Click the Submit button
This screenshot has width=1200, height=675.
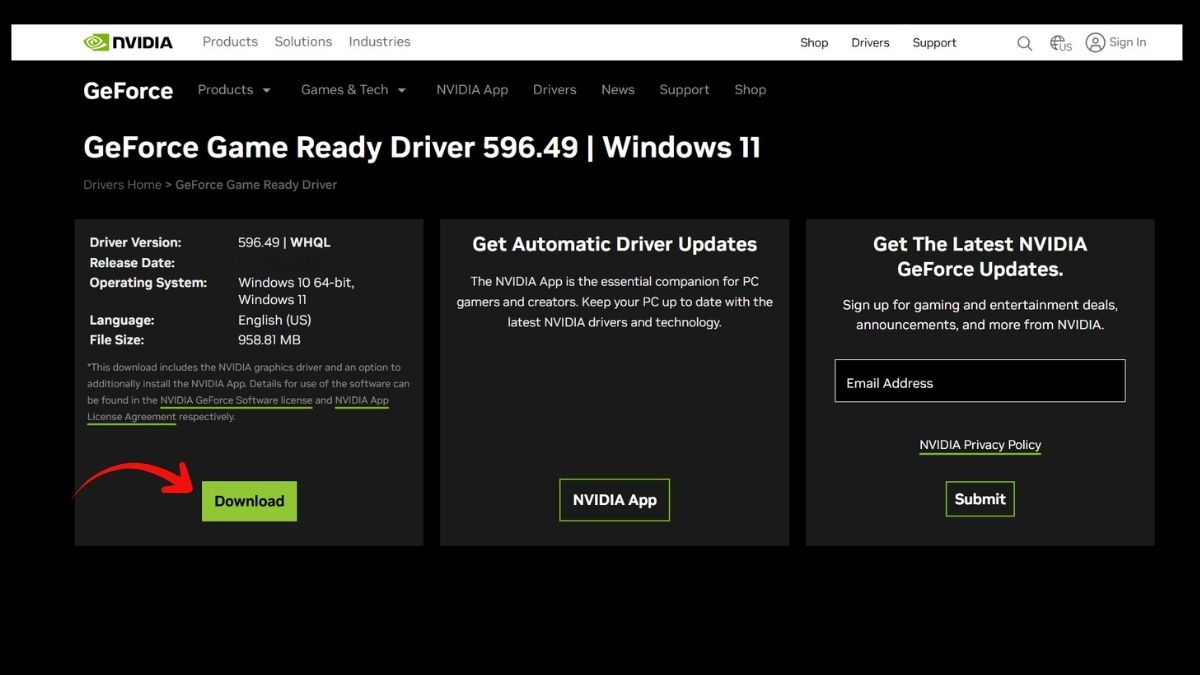pyautogui.click(x=980, y=499)
